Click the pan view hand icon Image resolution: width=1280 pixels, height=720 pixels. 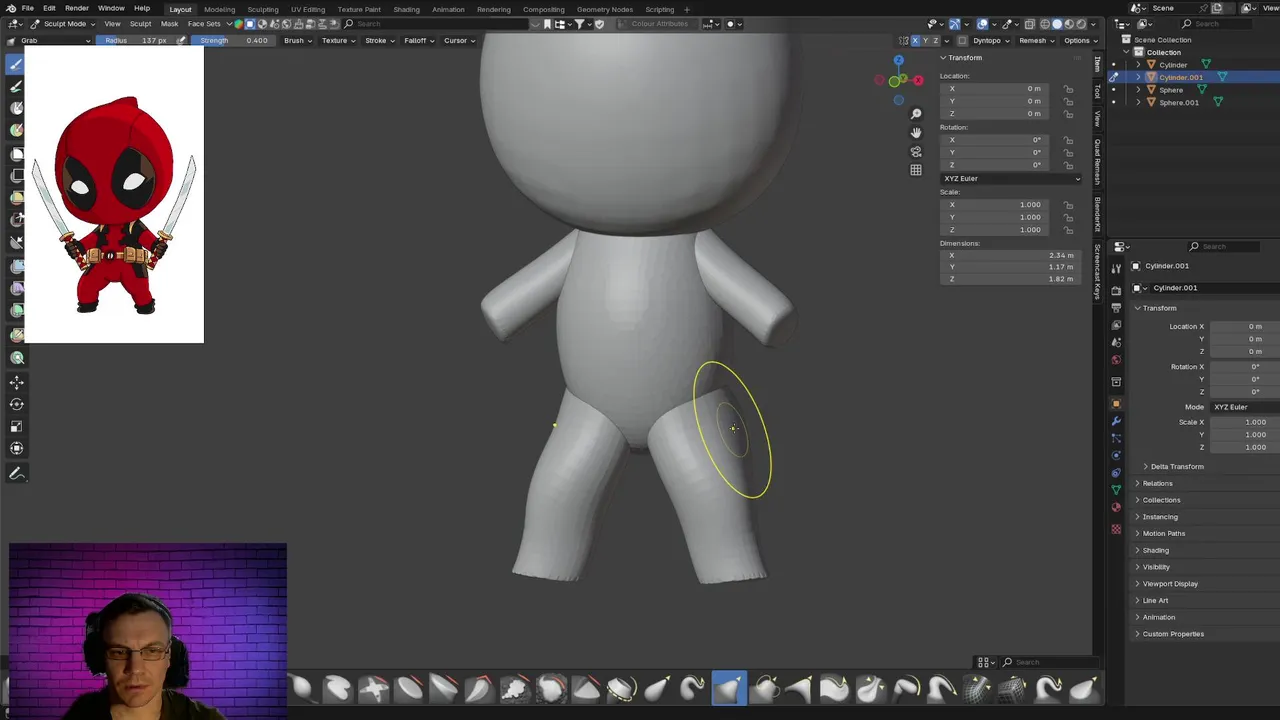pos(916,132)
